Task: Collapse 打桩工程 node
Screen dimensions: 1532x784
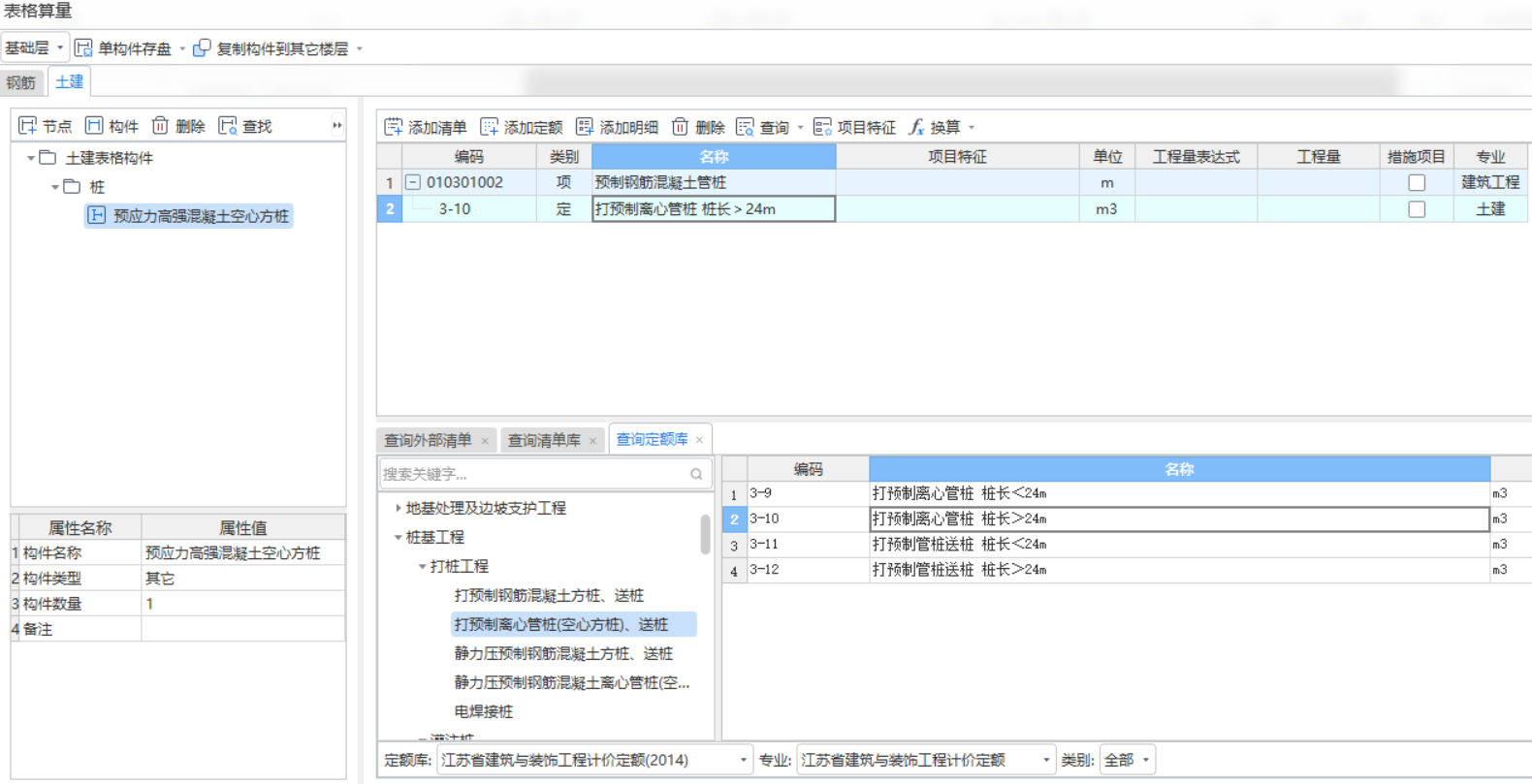Action: point(422,566)
